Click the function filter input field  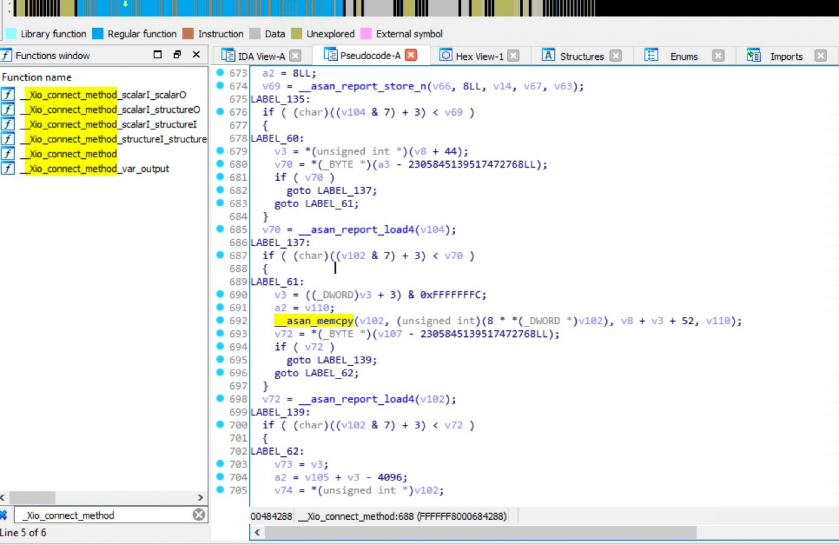(100, 515)
